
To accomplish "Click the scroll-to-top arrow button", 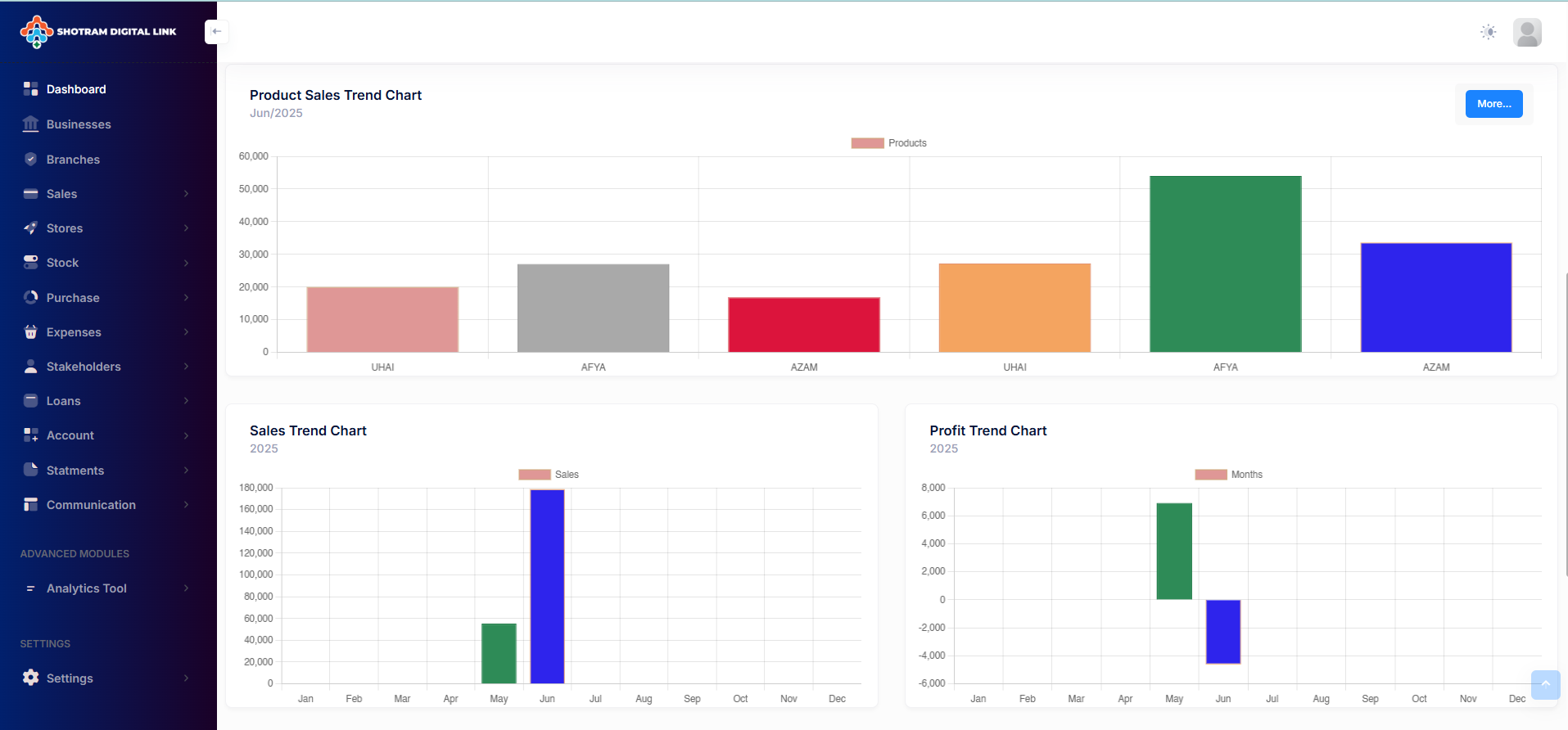I will (1545, 684).
